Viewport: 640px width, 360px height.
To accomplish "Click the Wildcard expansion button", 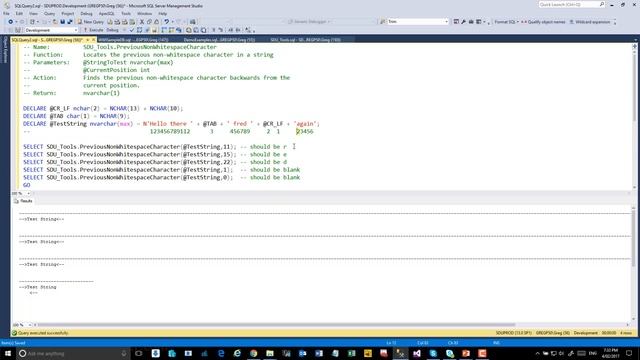I will tap(590, 22).
